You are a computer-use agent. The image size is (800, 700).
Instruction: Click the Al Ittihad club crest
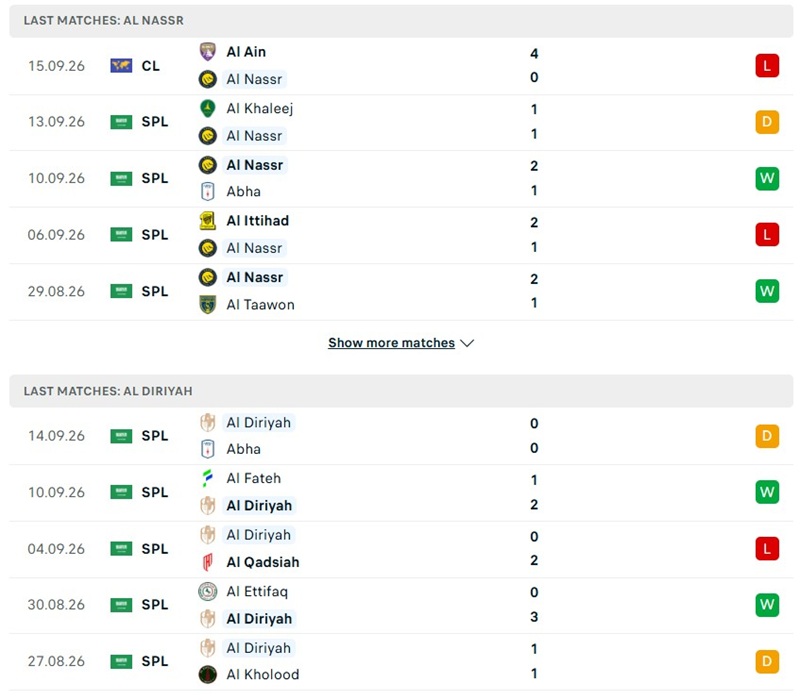click(208, 220)
